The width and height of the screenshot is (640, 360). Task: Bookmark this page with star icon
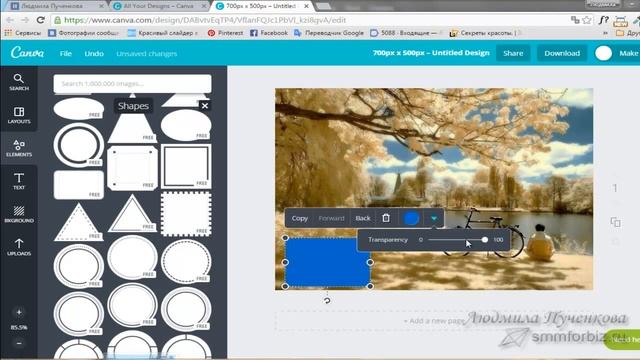pos(587,20)
